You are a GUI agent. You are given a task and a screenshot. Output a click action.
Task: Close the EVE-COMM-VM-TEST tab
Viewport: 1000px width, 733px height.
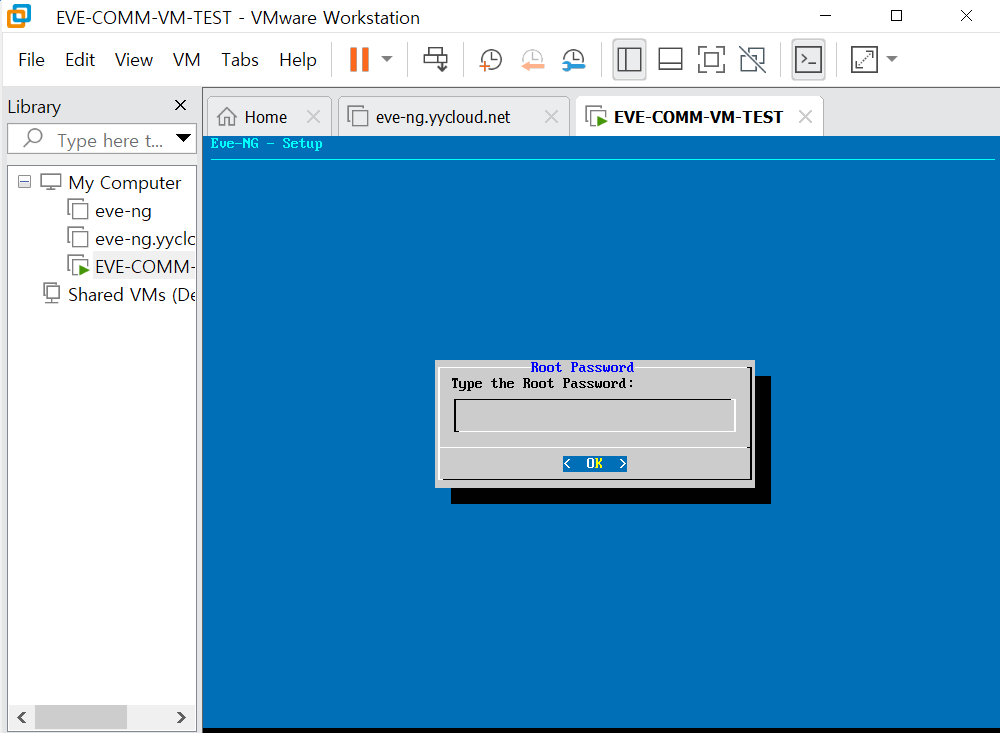[x=805, y=117]
